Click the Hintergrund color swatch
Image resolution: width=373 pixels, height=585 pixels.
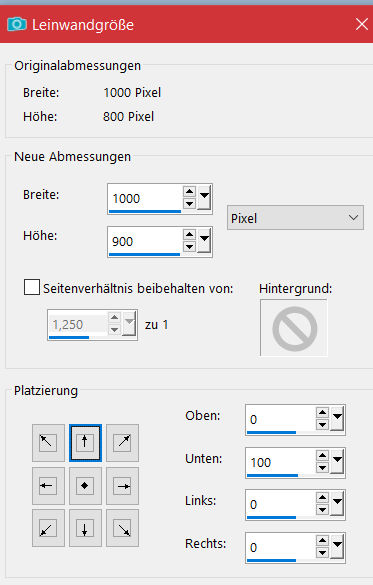[x=294, y=328]
